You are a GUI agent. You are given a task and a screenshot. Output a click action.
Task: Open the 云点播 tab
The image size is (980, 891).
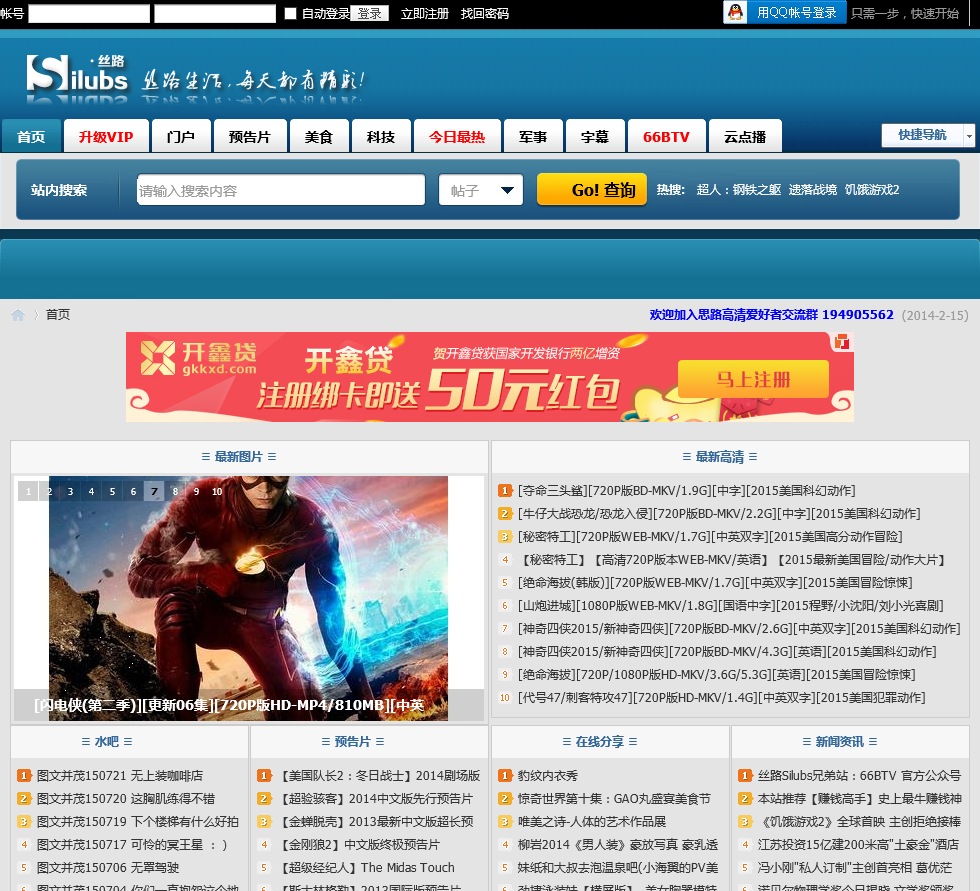[745, 136]
